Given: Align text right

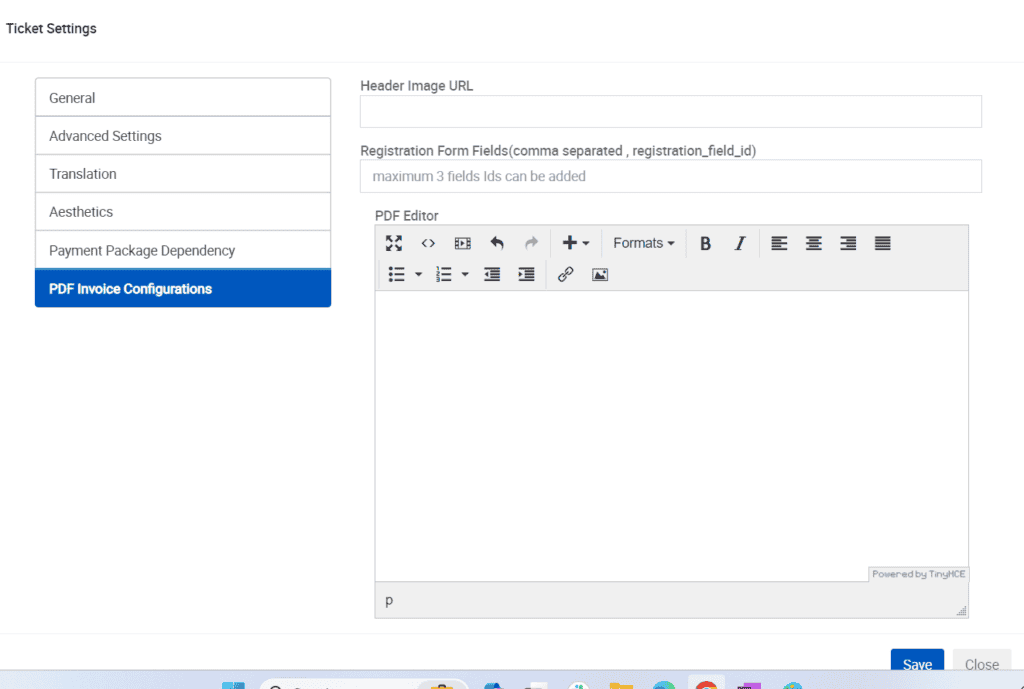Looking at the screenshot, I should point(848,244).
